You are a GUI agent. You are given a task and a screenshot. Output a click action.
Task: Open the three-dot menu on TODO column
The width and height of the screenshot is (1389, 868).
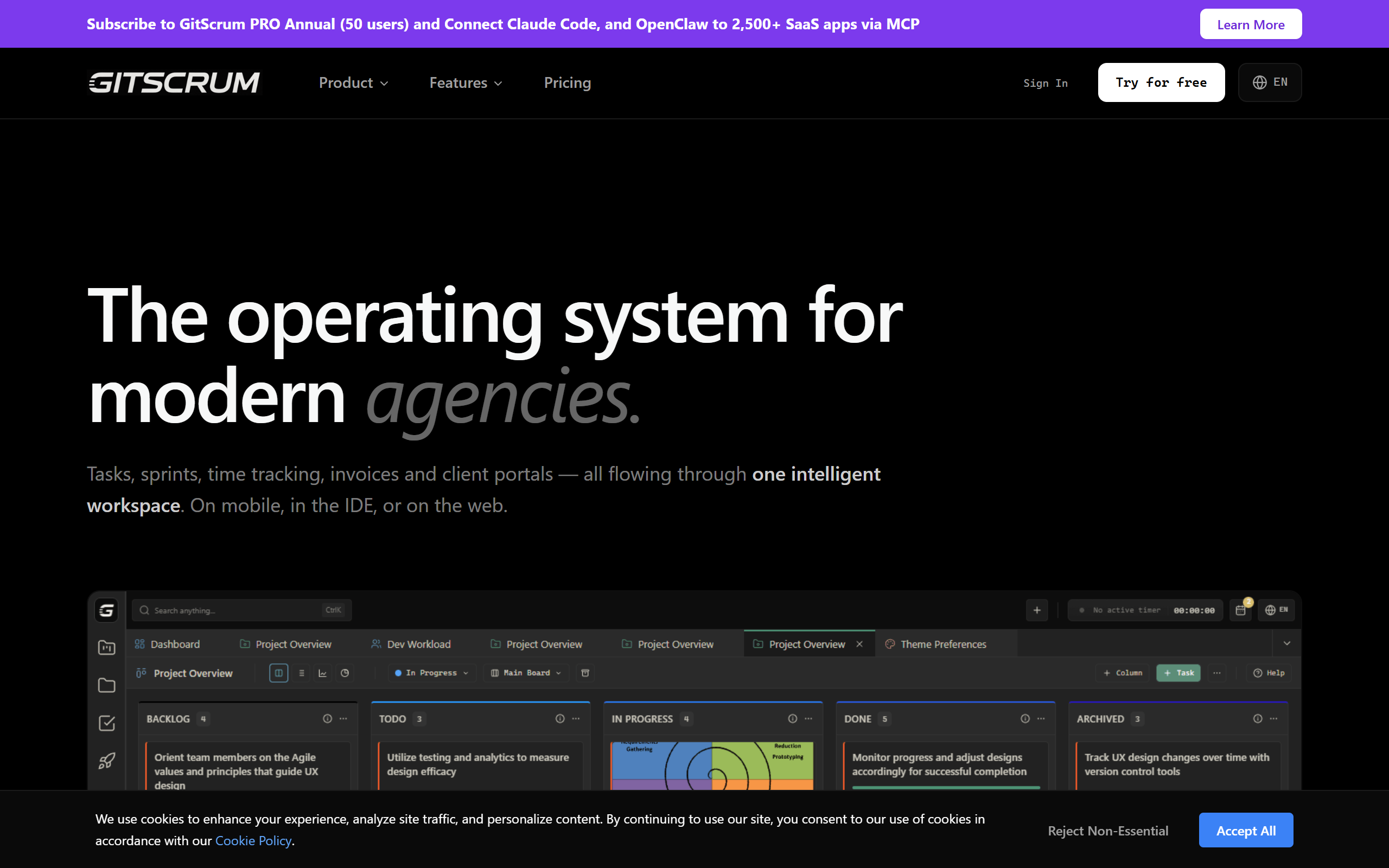pos(576,719)
